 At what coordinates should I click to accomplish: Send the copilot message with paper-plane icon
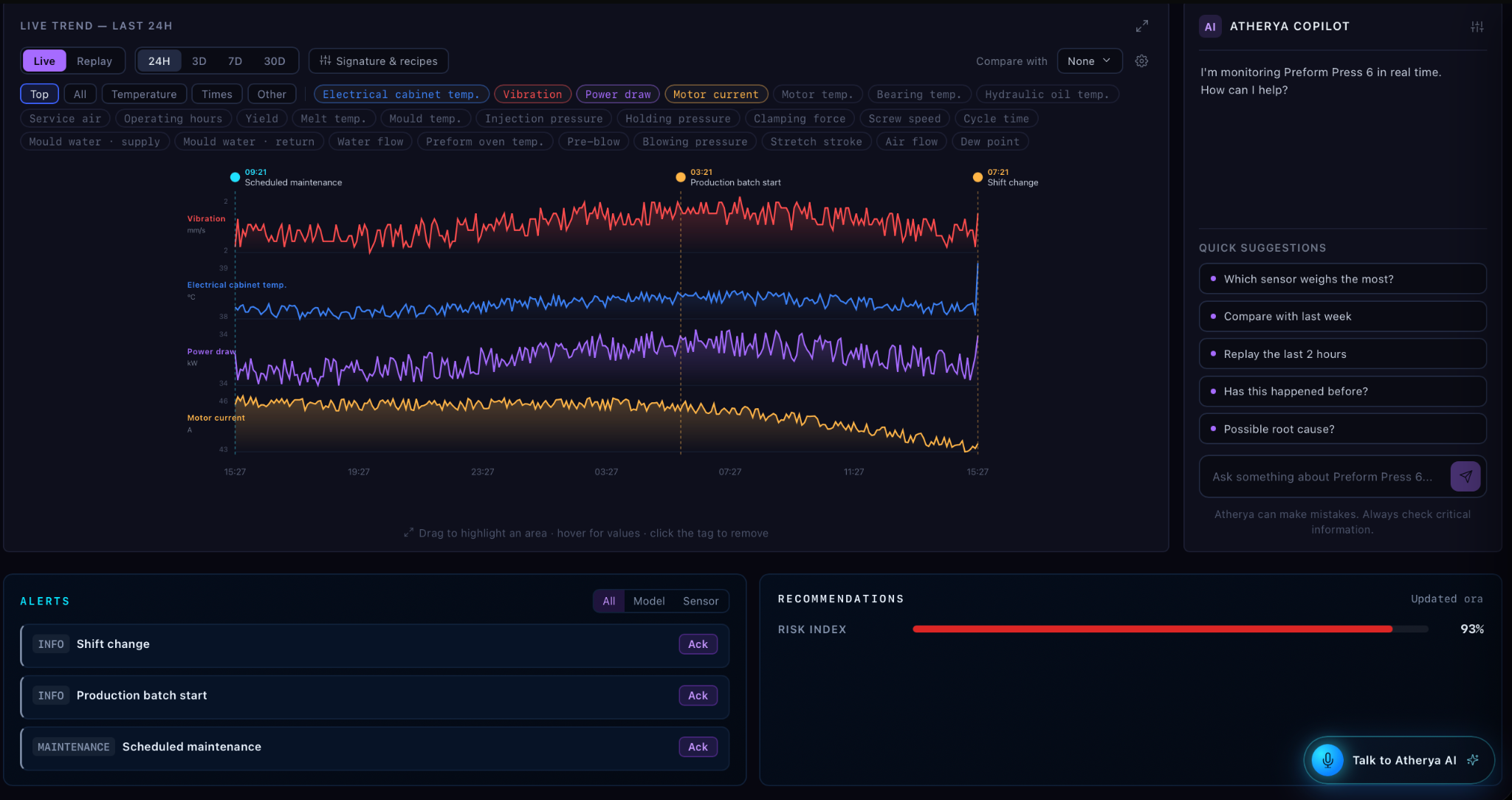(1465, 477)
